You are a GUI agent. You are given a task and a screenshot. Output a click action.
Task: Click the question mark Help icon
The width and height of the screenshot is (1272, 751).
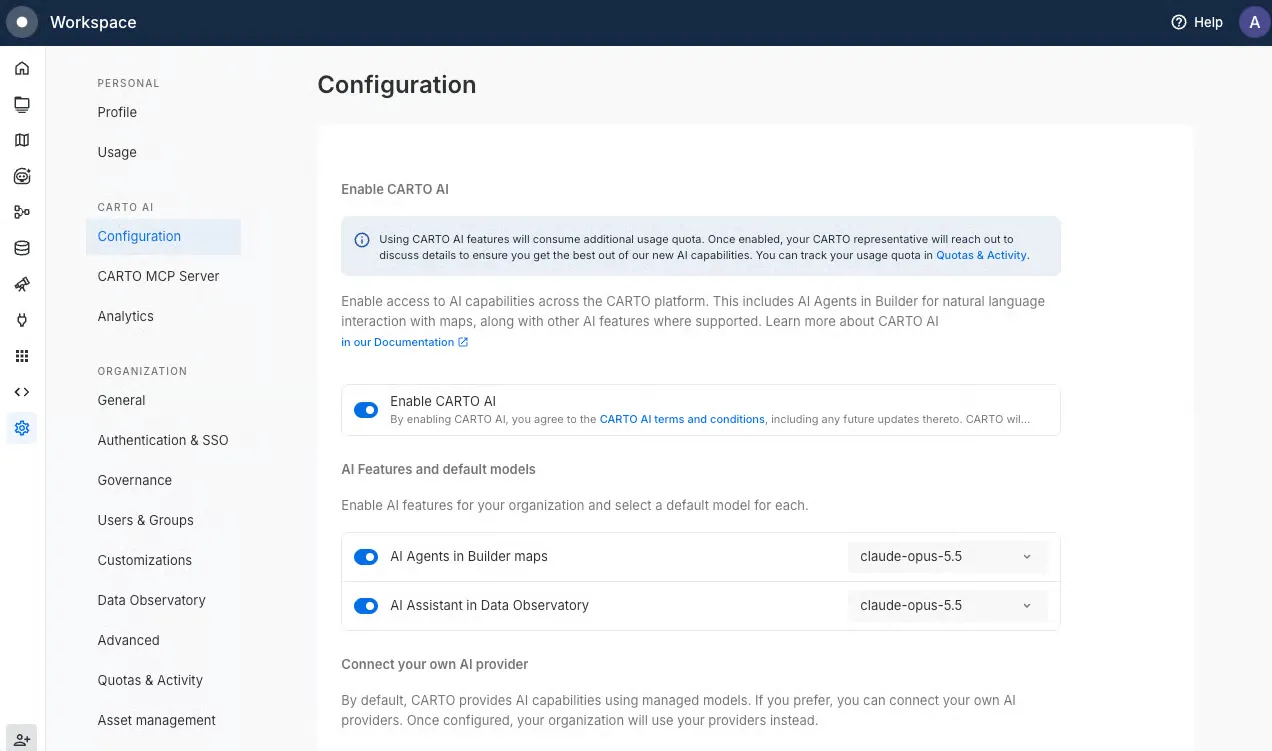click(x=1179, y=22)
